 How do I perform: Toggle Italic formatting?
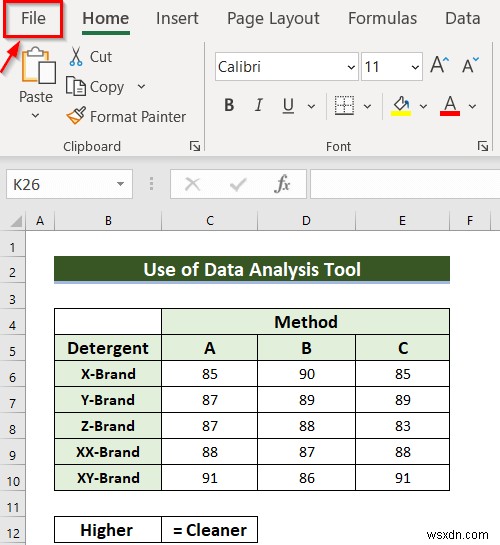point(259,105)
